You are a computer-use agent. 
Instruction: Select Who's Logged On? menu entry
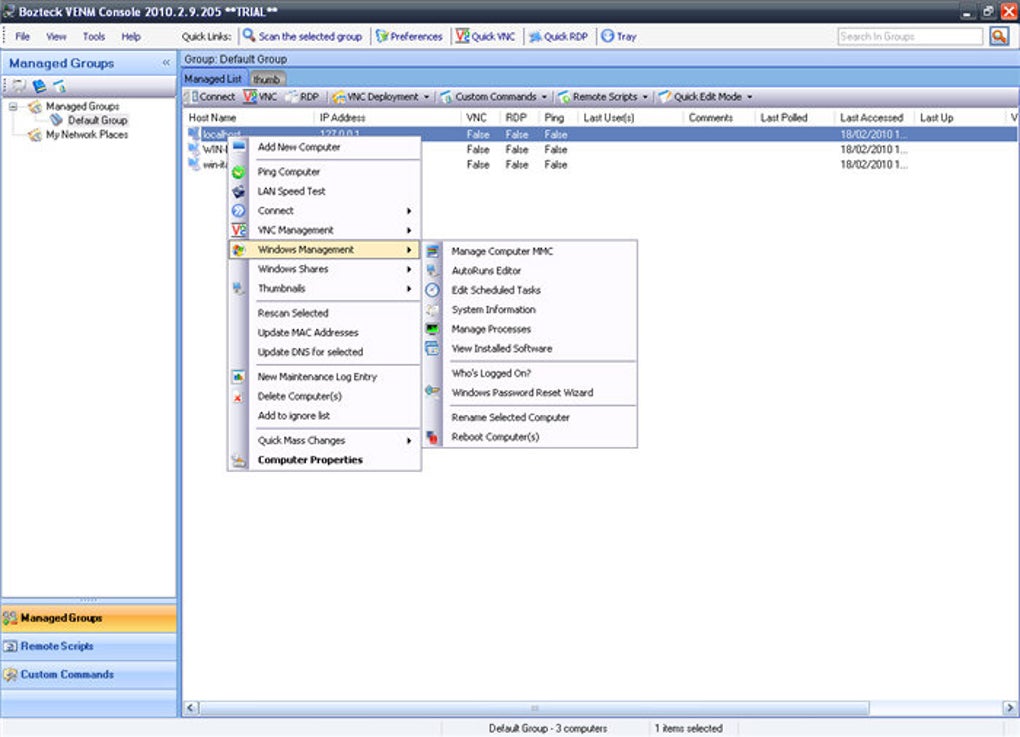click(x=491, y=373)
